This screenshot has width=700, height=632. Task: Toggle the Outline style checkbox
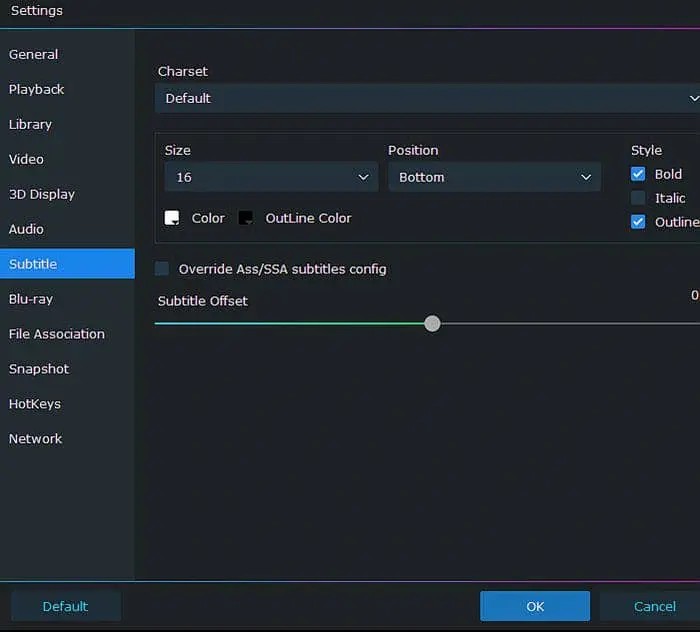tap(638, 222)
